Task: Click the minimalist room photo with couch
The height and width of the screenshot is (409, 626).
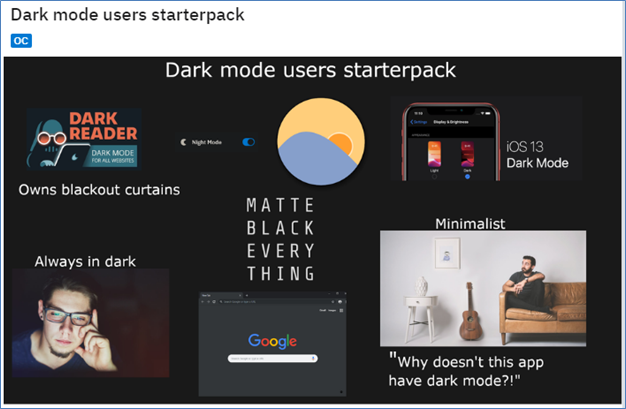Action: [x=483, y=288]
